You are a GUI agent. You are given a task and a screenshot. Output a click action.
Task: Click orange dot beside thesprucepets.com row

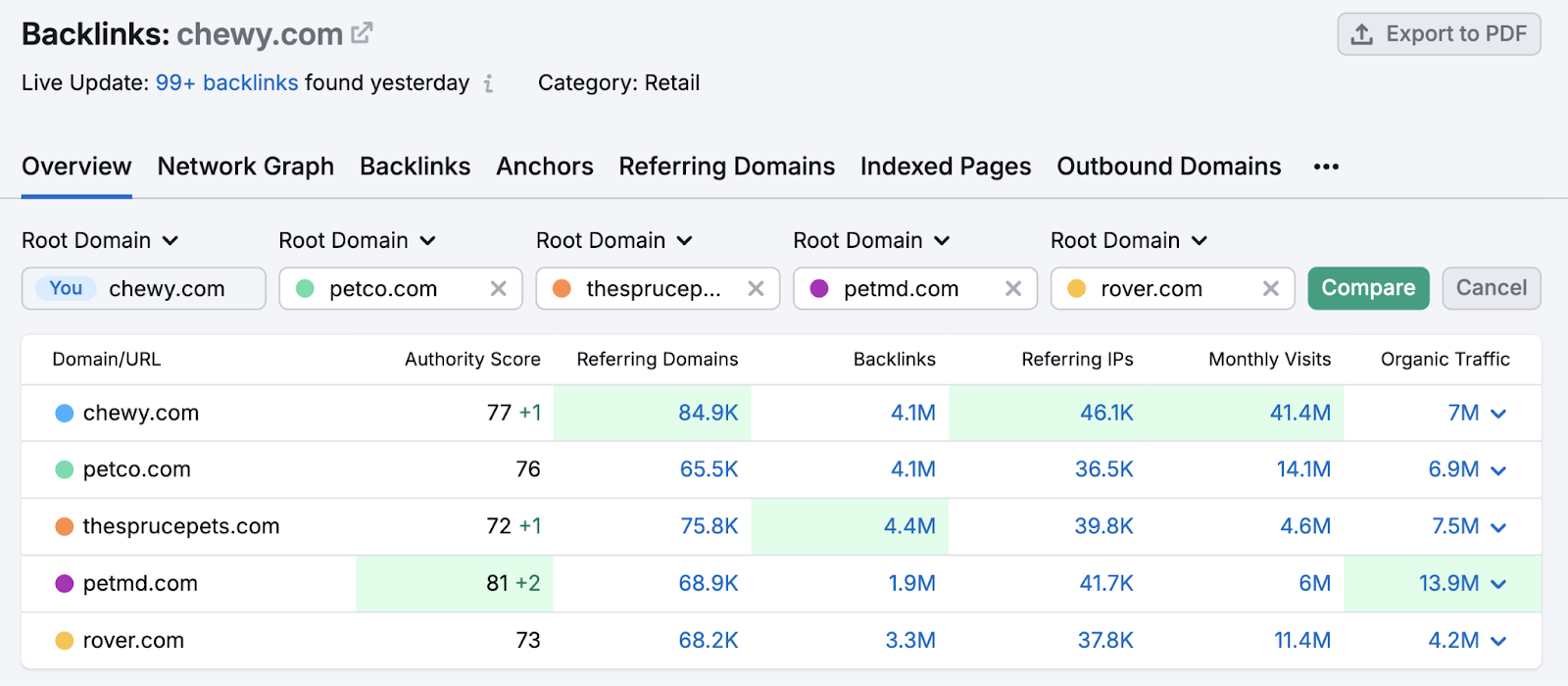click(x=65, y=526)
